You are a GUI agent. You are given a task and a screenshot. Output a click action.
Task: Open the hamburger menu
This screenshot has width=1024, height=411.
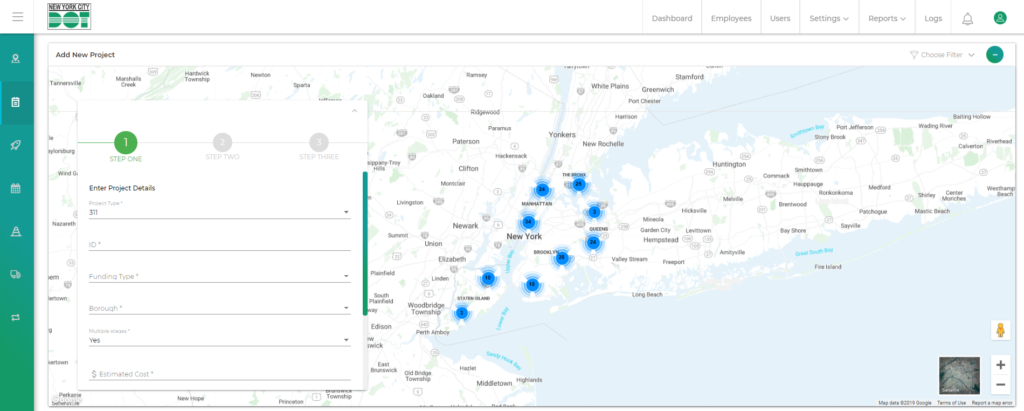pyautogui.click(x=17, y=18)
